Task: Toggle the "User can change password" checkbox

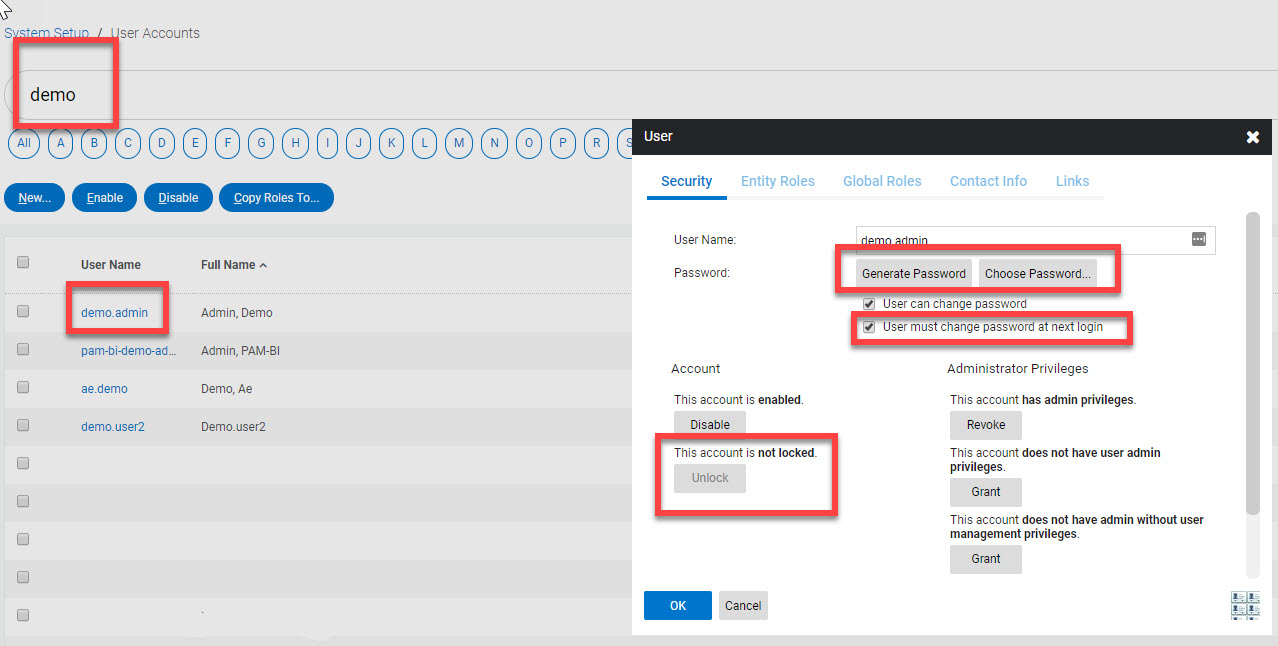Action: pyautogui.click(x=869, y=304)
